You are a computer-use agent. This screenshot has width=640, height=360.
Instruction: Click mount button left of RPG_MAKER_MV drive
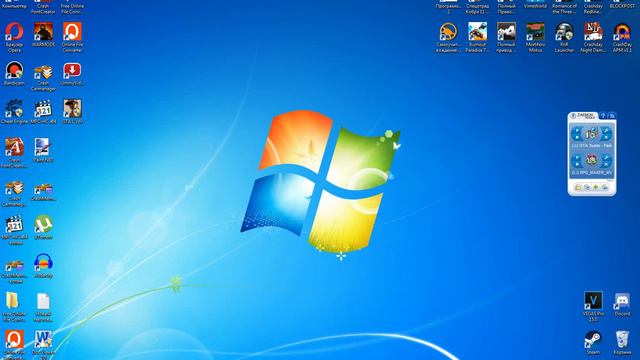[577, 161]
